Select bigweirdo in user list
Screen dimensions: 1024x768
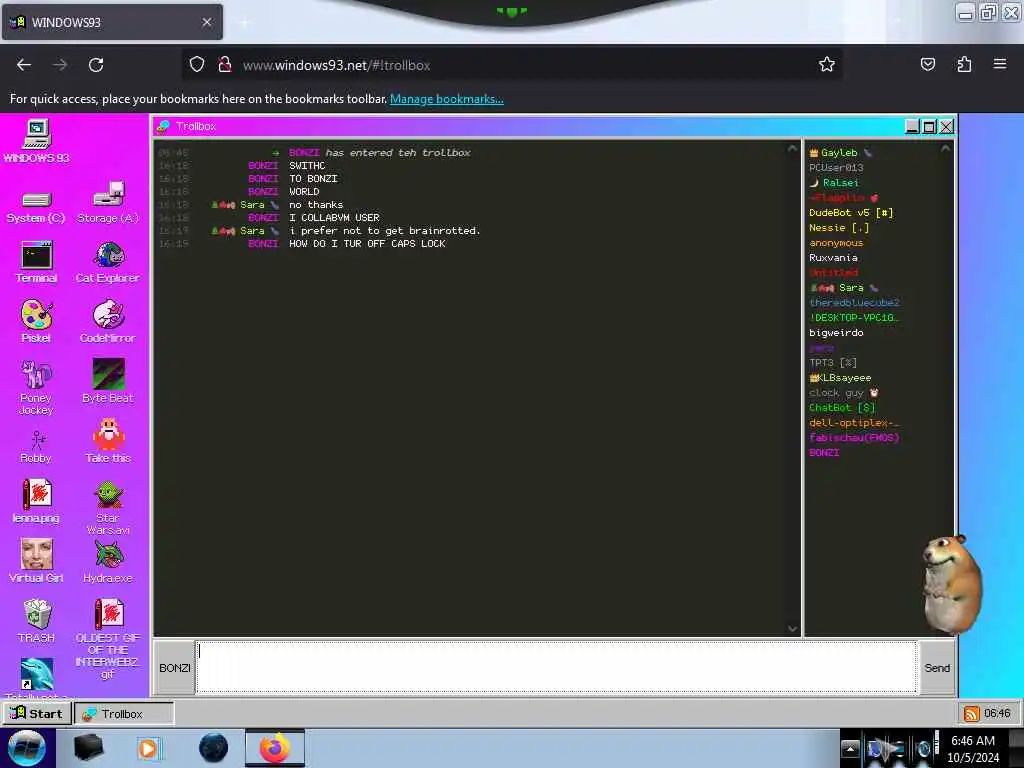[836, 333]
